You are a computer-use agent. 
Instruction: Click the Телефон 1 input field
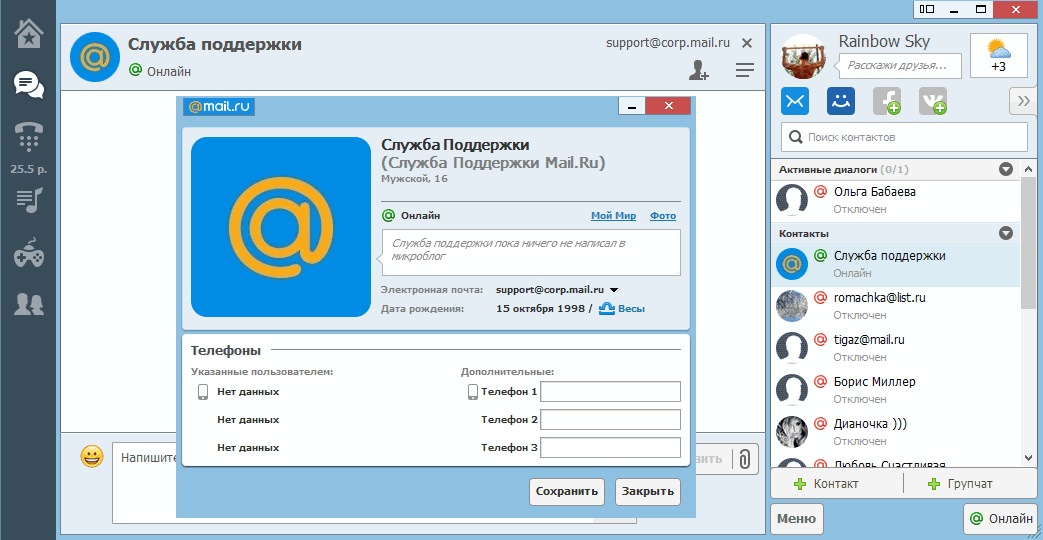610,392
